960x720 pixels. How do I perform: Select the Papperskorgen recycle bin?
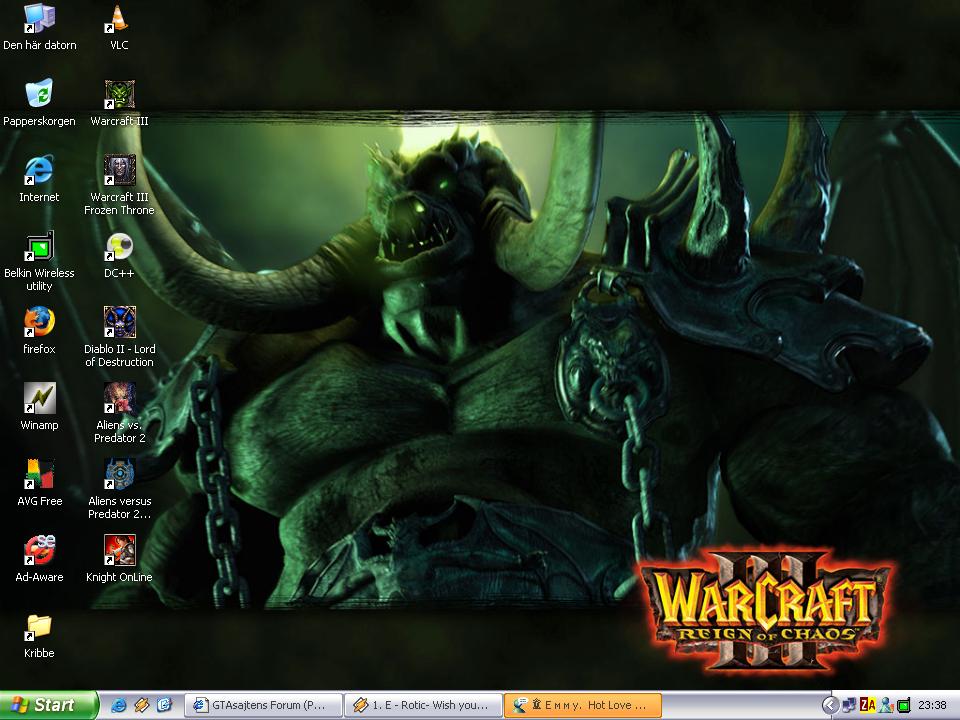pyautogui.click(x=39, y=95)
